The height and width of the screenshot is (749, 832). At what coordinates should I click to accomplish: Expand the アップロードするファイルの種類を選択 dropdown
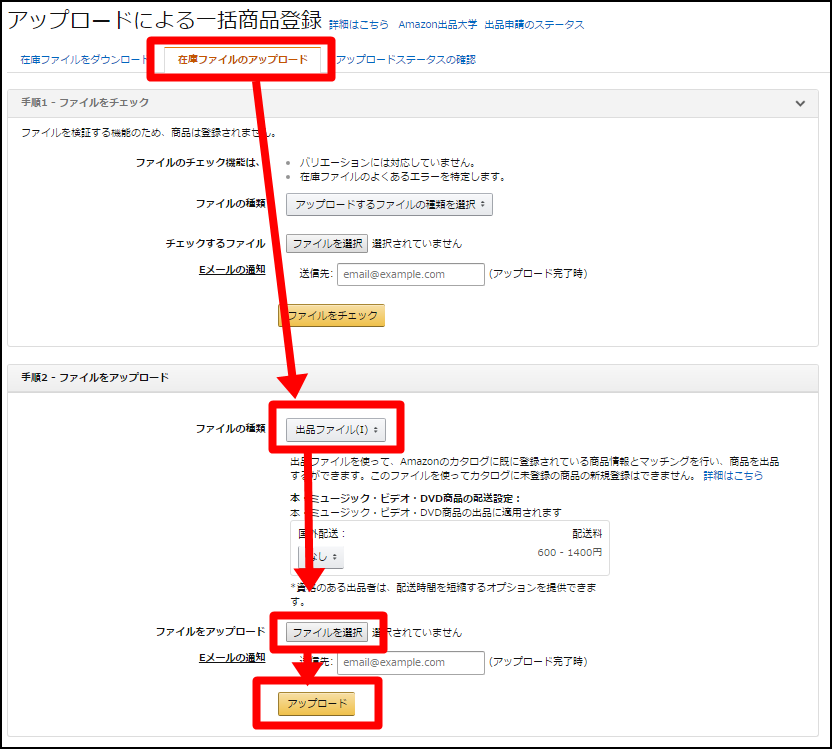389,204
